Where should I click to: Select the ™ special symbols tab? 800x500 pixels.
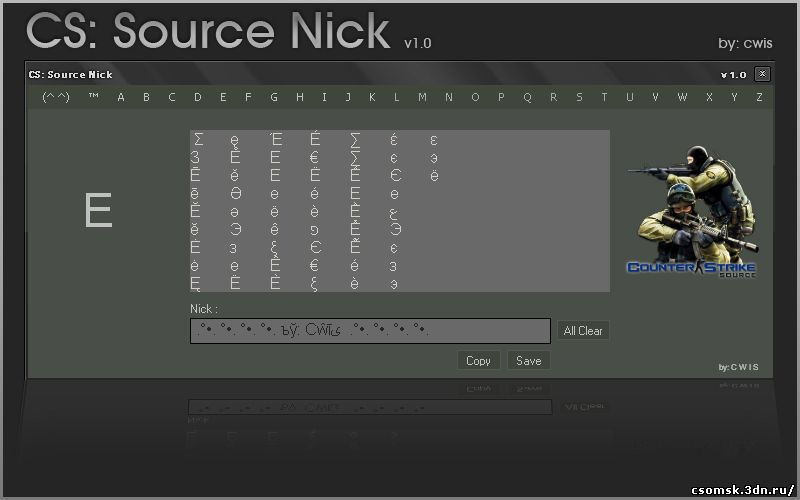click(93, 97)
